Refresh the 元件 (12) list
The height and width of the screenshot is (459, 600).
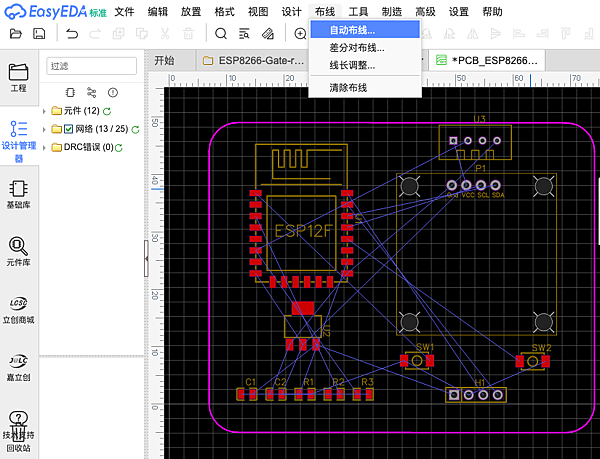107,111
